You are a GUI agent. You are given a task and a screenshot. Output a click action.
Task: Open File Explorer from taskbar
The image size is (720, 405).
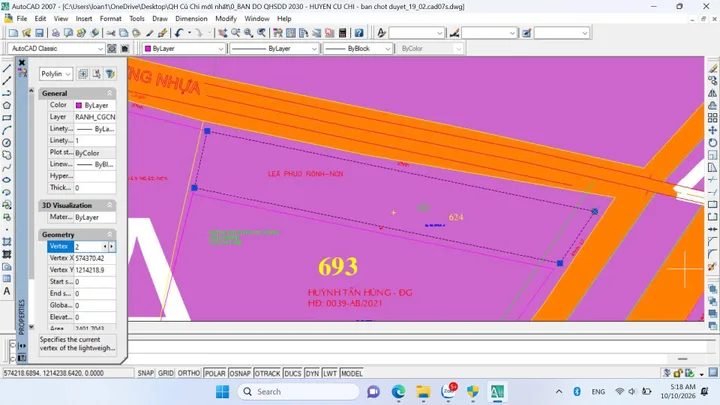click(x=423, y=392)
